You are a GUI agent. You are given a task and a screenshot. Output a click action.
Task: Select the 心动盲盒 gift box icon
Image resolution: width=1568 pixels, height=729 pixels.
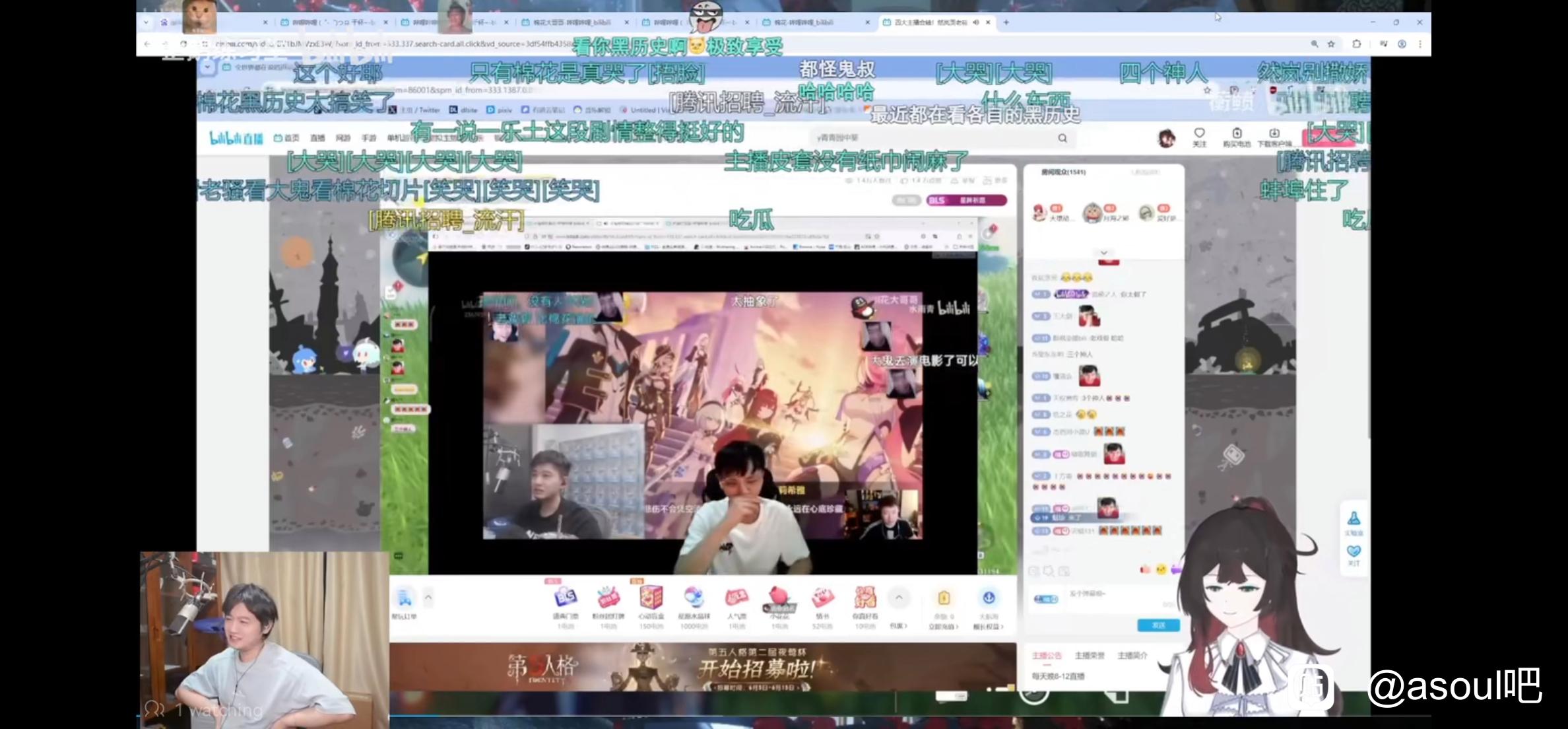click(x=651, y=598)
